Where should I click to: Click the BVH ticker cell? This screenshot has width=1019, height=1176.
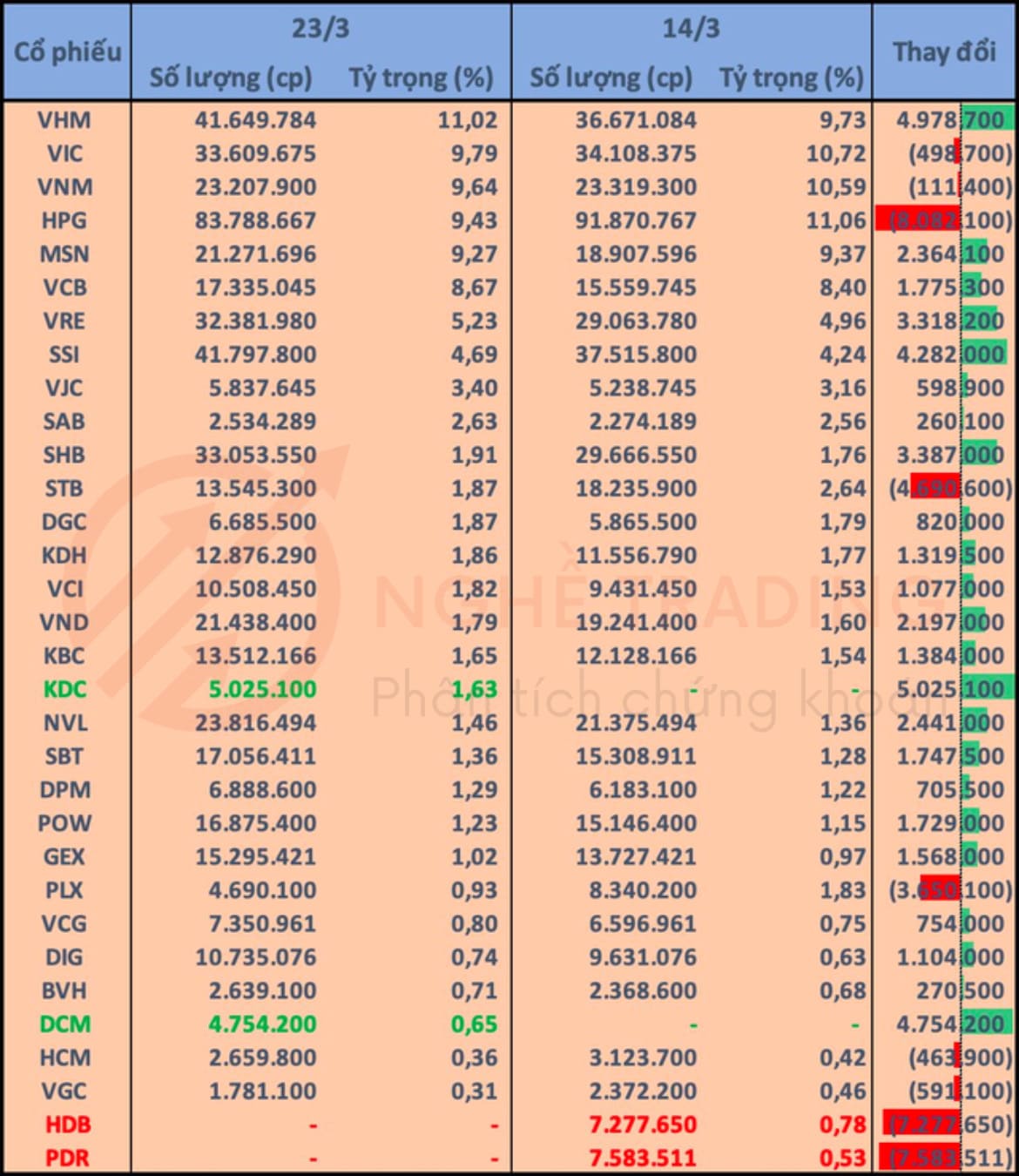click(x=64, y=990)
